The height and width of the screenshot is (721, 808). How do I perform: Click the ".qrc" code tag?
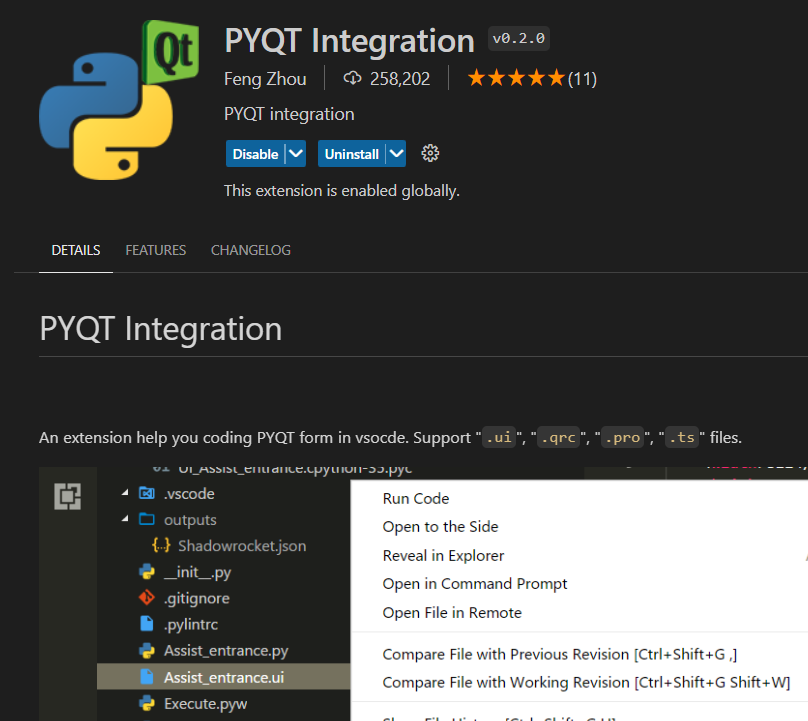click(559, 438)
